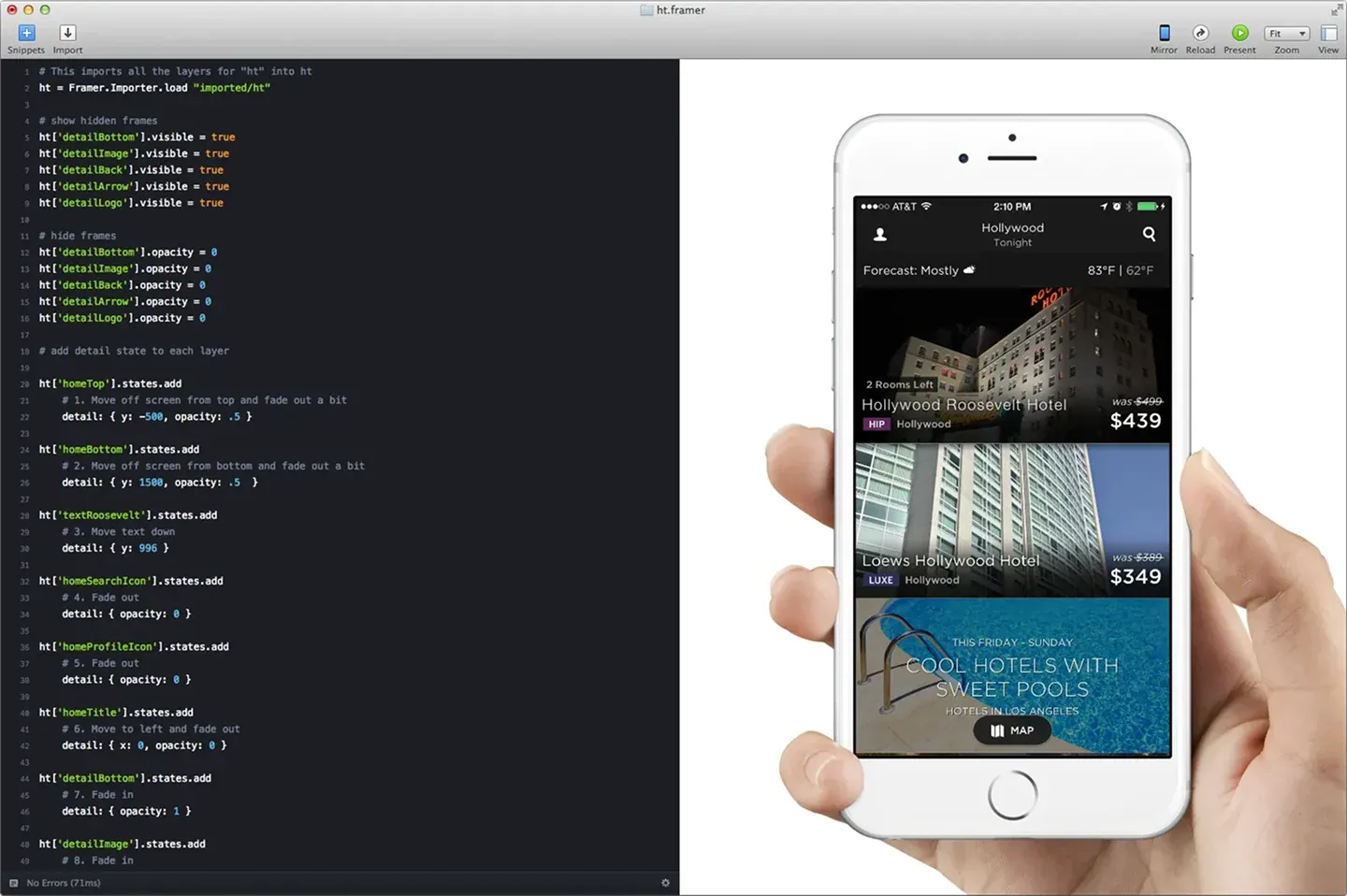Image resolution: width=1347 pixels, height=896 pixels.
Task: Open the Loews Hollywood Hotel card
Action: point(1012,520)
